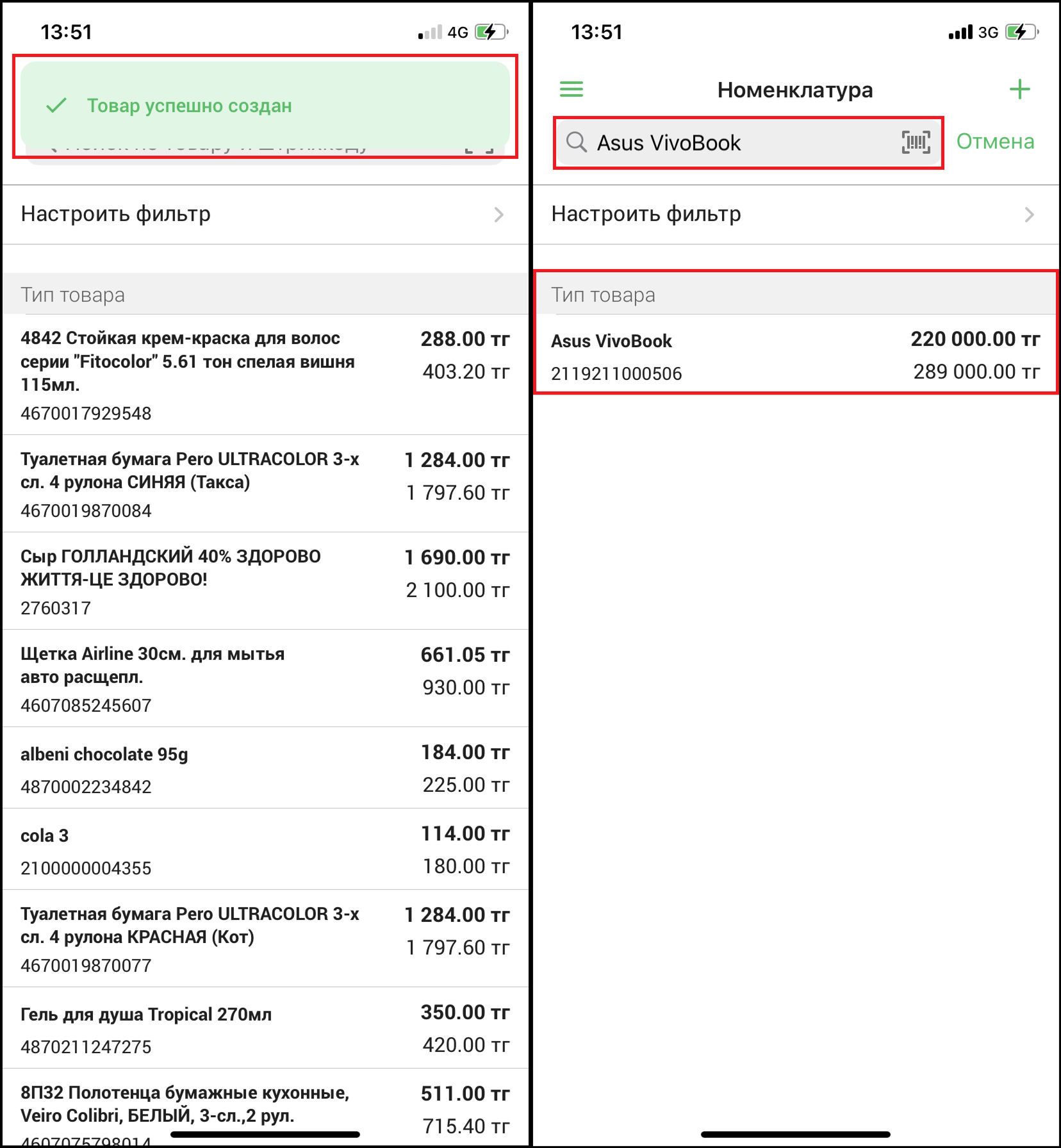Focus the Asus VivoBook search field
The image size is (1061, 1148).
click(748, 142)
